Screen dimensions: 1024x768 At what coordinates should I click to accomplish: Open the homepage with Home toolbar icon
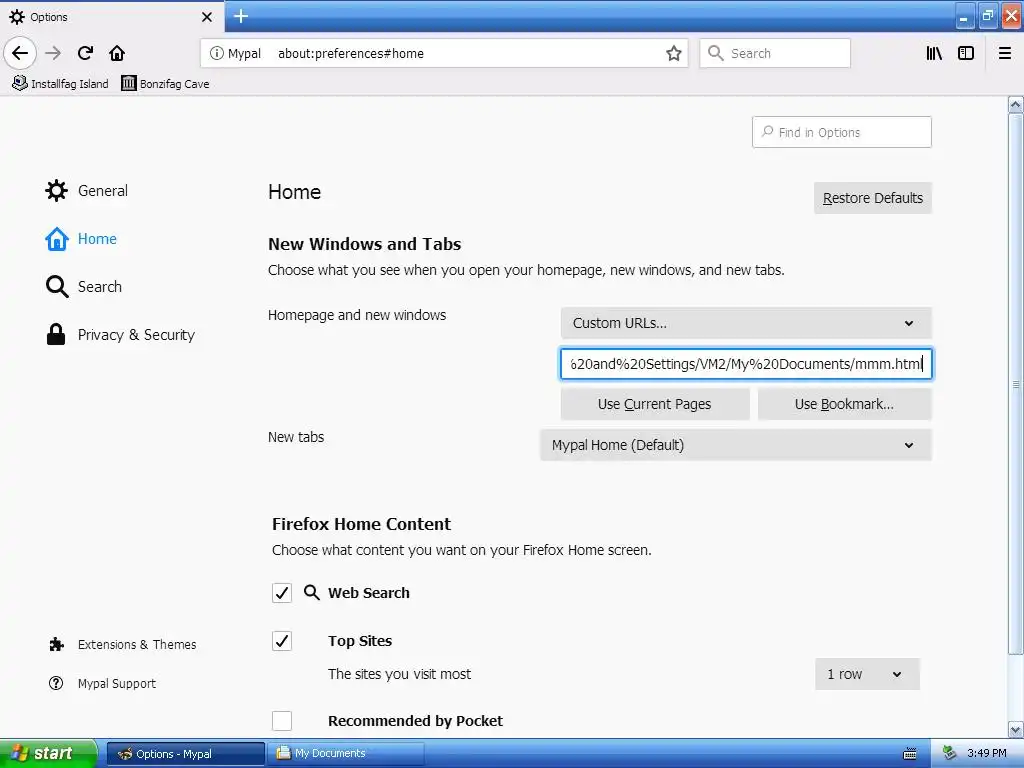click(117, 53)
